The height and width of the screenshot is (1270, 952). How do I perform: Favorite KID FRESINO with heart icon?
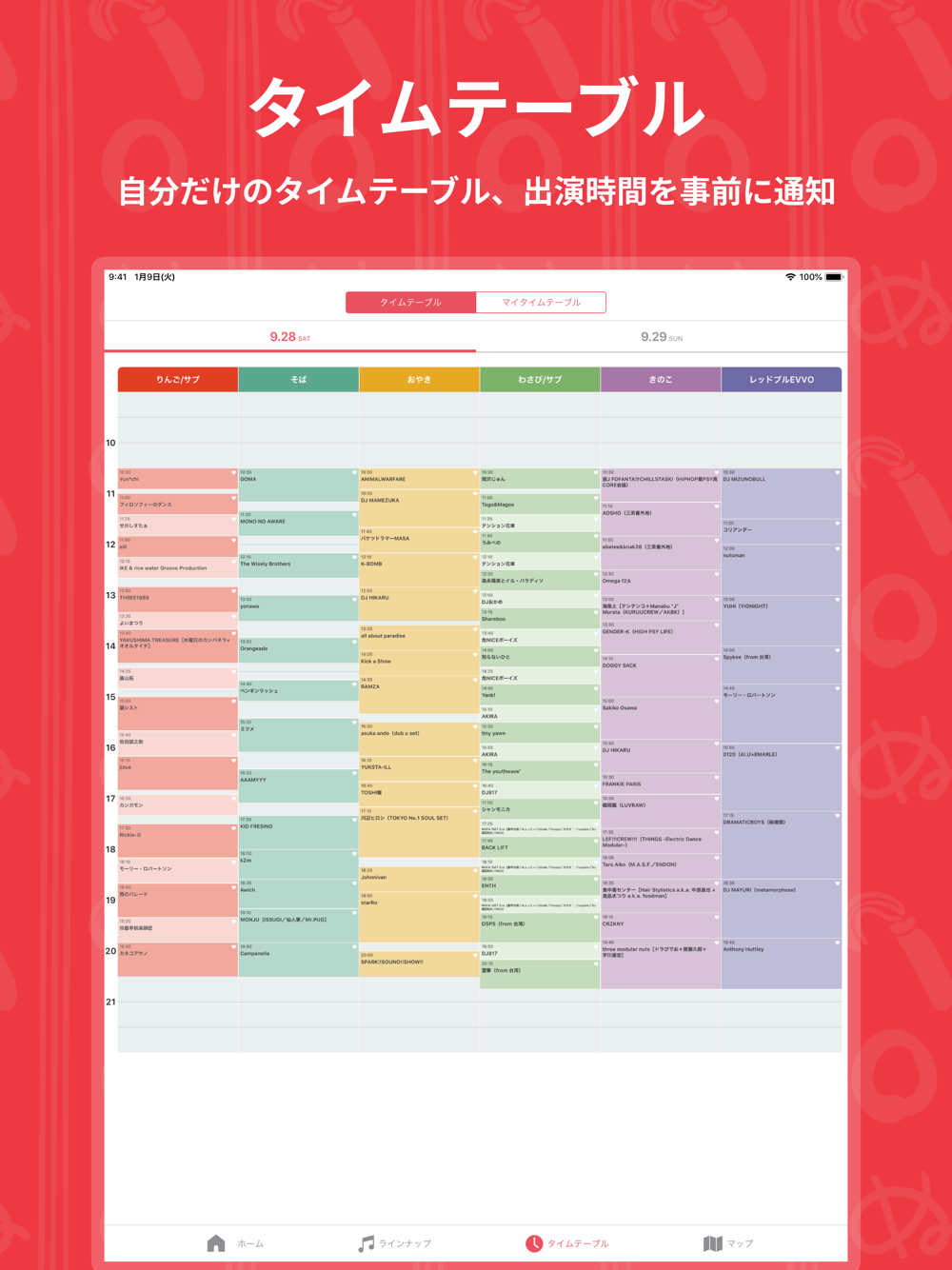click(x=354, y=821)
